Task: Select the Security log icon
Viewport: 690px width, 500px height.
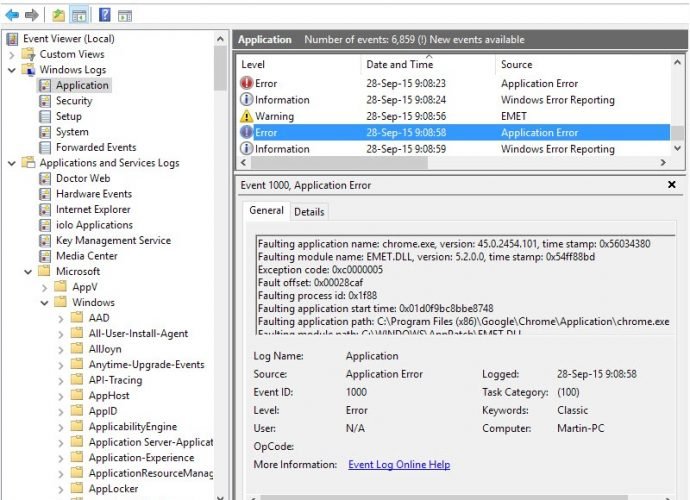Action: 45,101
